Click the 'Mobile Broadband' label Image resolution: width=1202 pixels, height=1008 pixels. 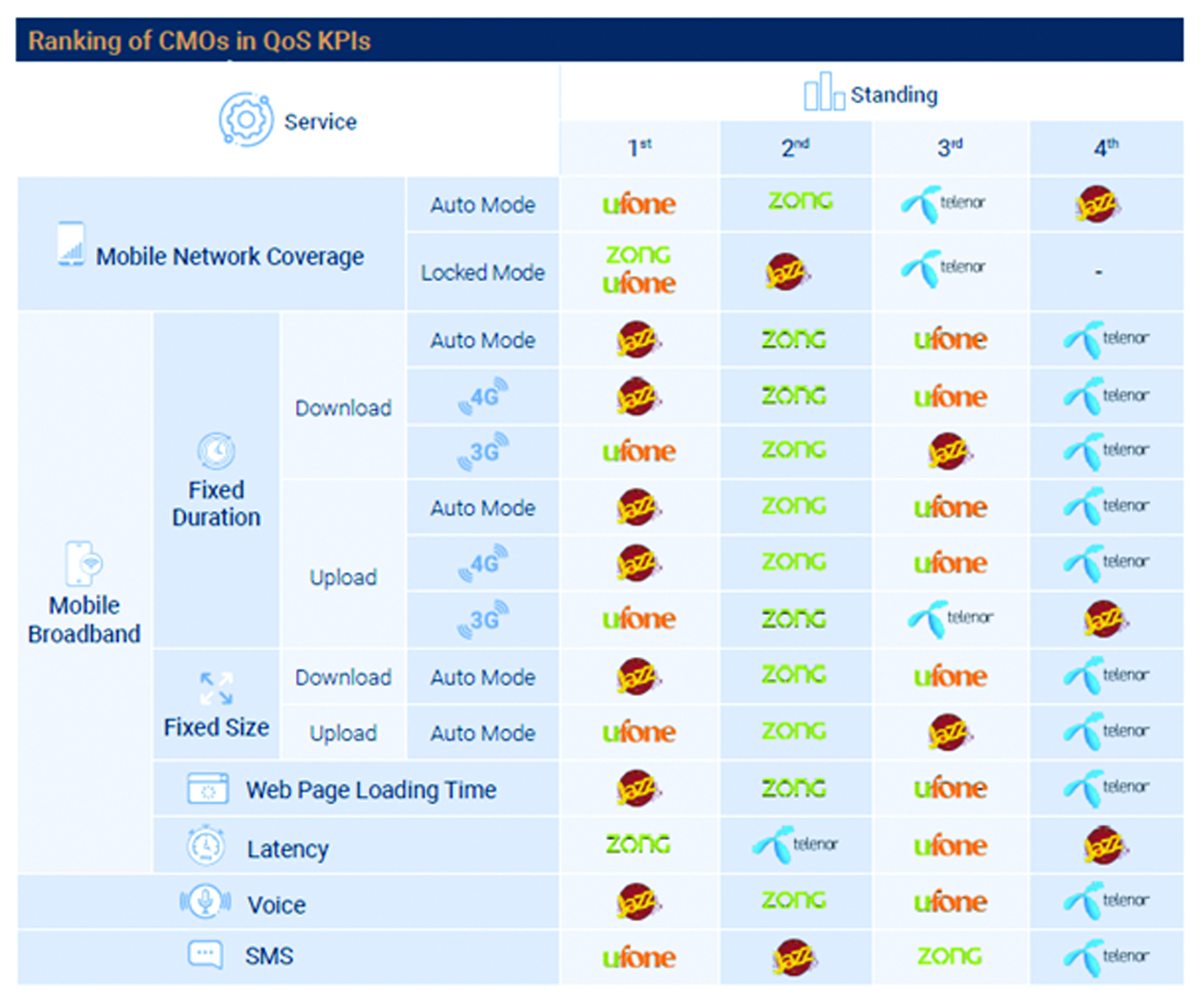[84, 619]
